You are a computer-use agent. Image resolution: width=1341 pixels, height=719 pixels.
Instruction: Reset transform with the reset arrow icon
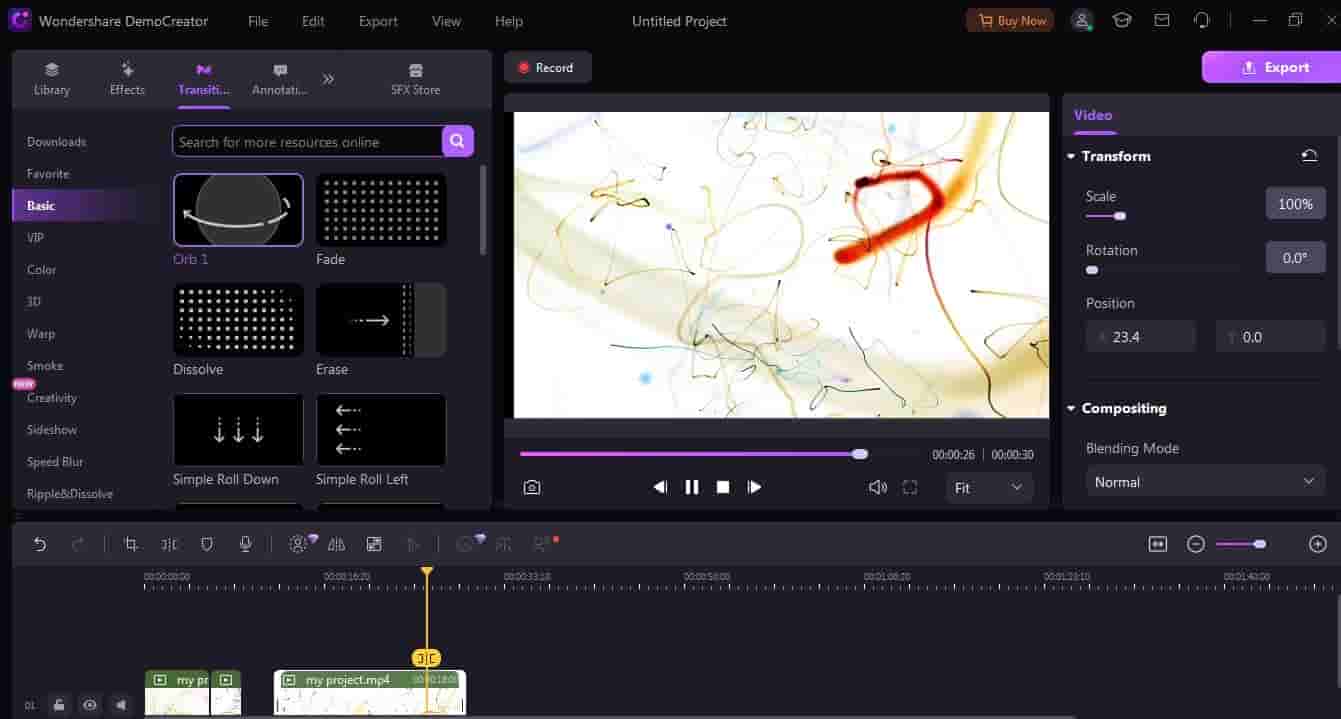tap(1309, 156)
